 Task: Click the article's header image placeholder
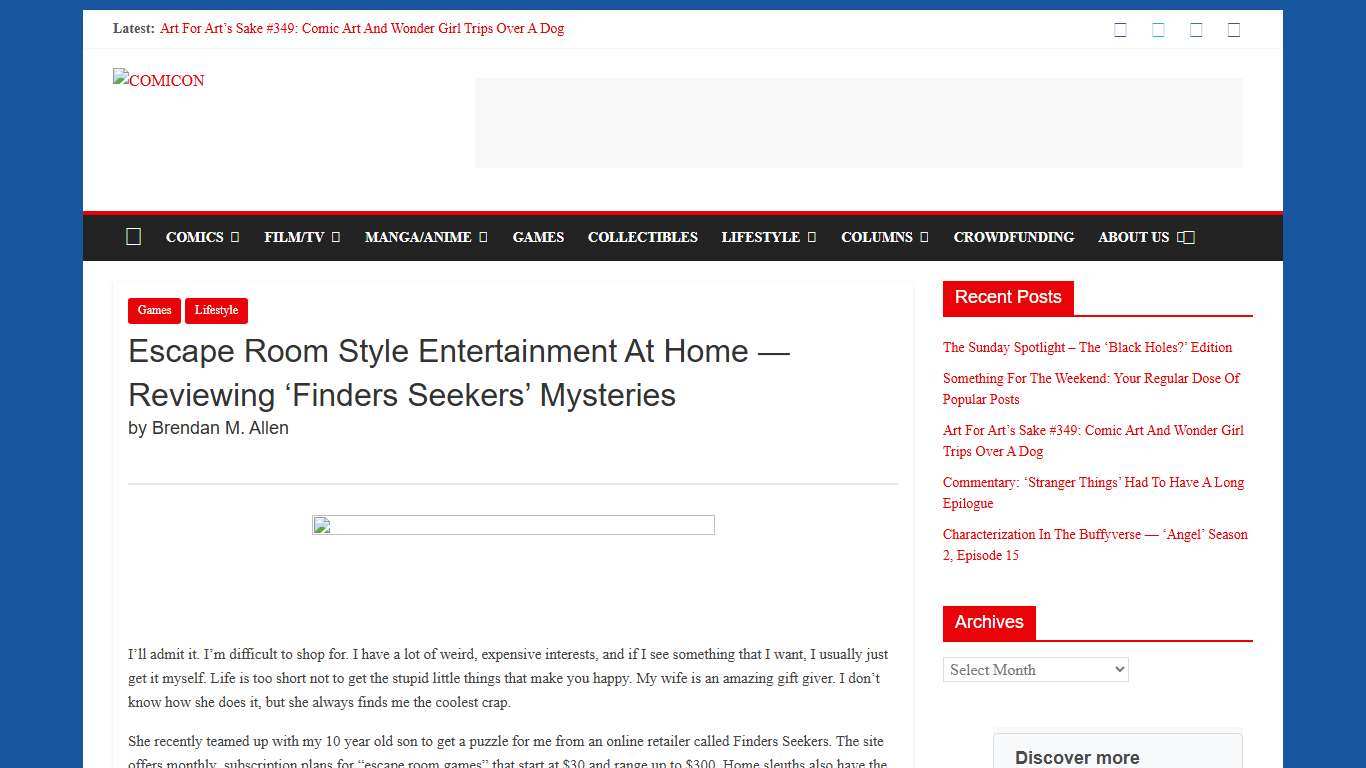(x=513, y=525)
